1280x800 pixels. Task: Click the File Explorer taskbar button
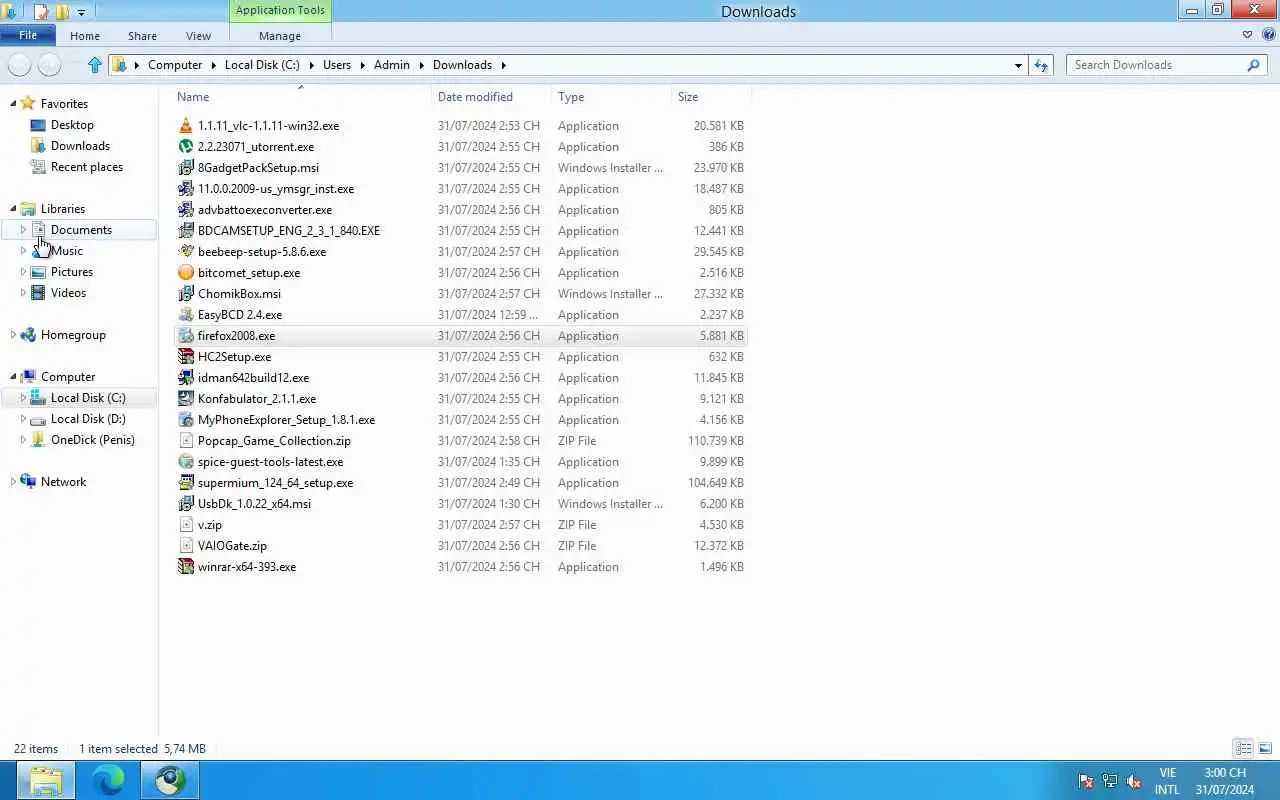(x=45, y=780)
